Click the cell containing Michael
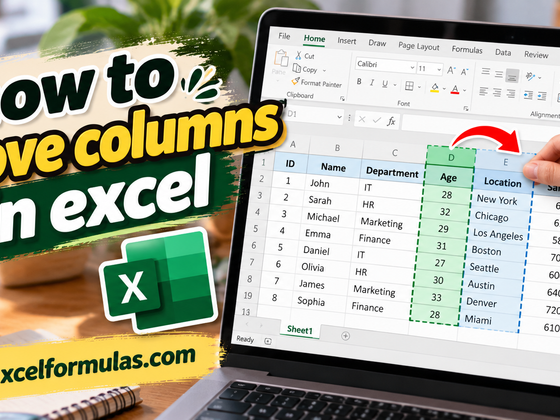The image size is (560, 420). point(323,217)
